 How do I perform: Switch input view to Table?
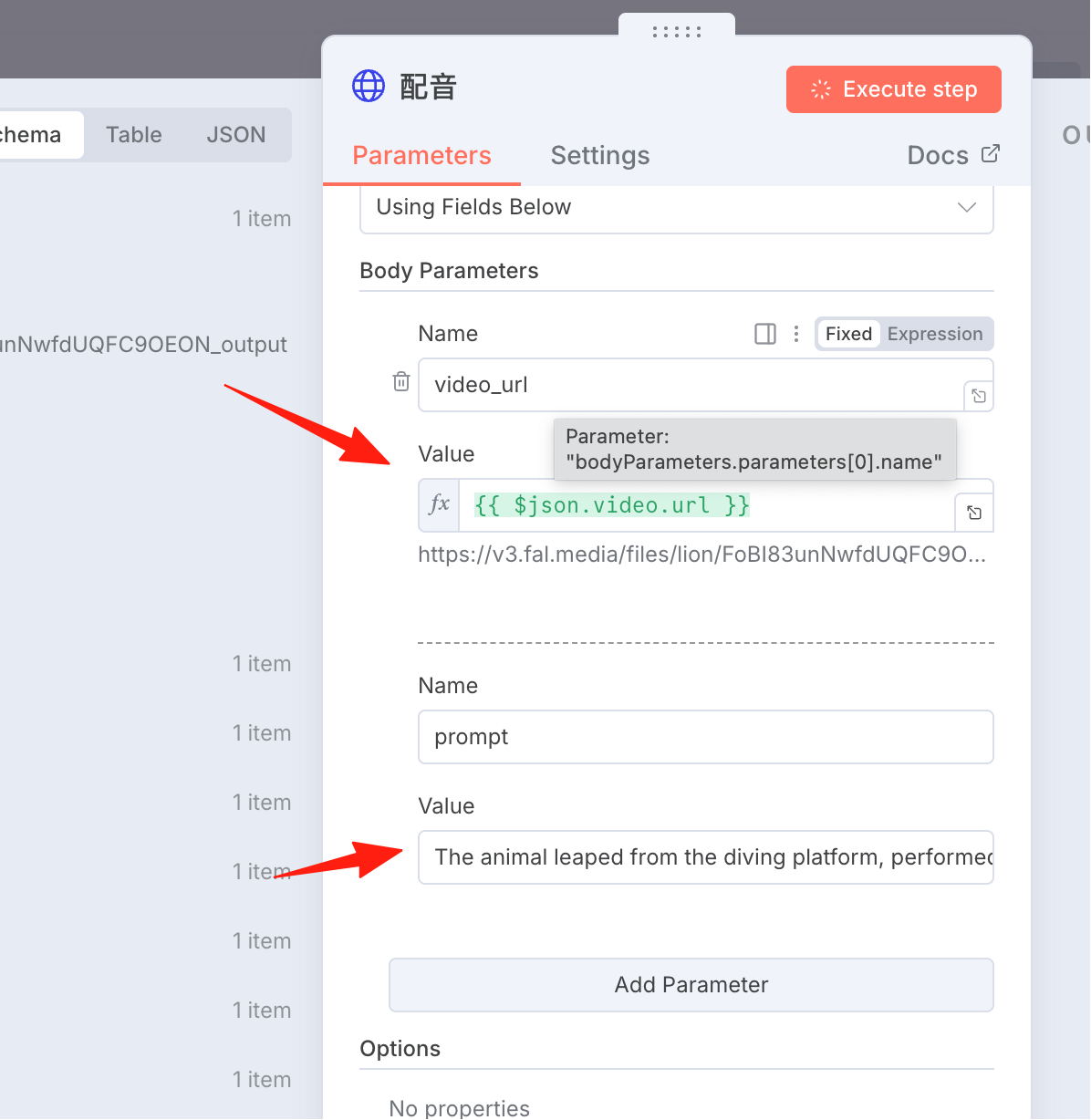[x=134, y=135]
